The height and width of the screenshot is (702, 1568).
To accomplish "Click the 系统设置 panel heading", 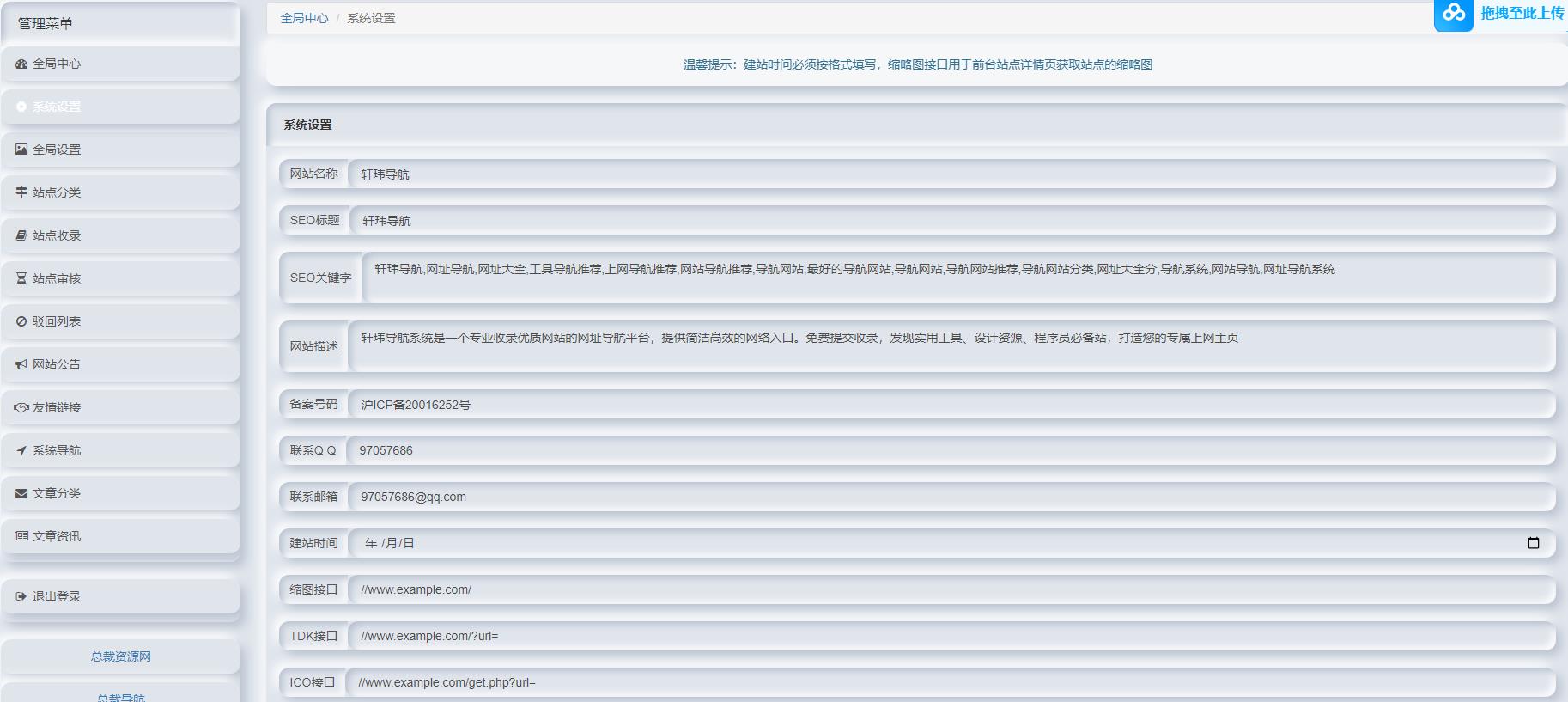I will click(307, 125).
